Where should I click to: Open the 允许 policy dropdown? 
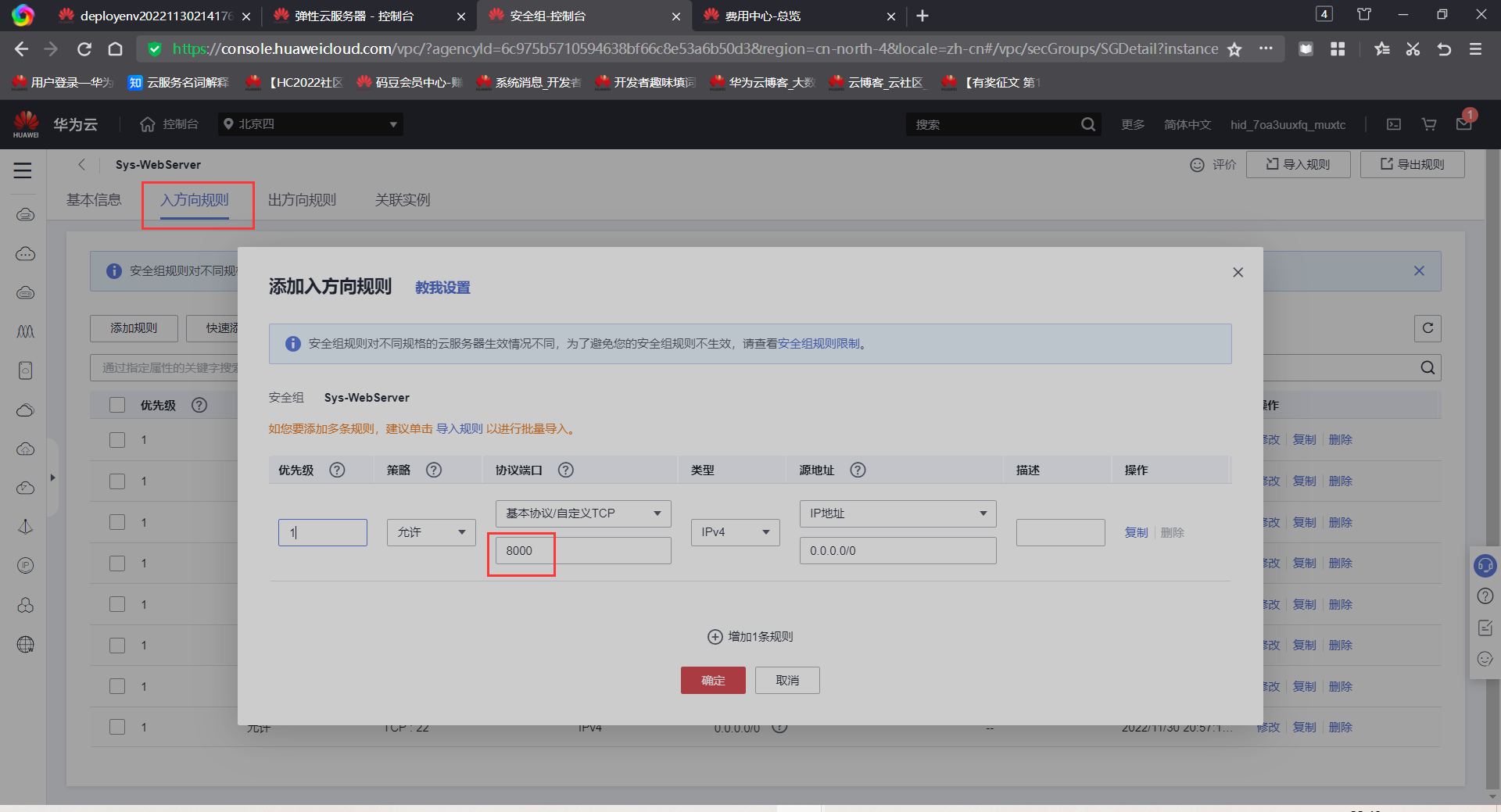[x=431, y=532]
